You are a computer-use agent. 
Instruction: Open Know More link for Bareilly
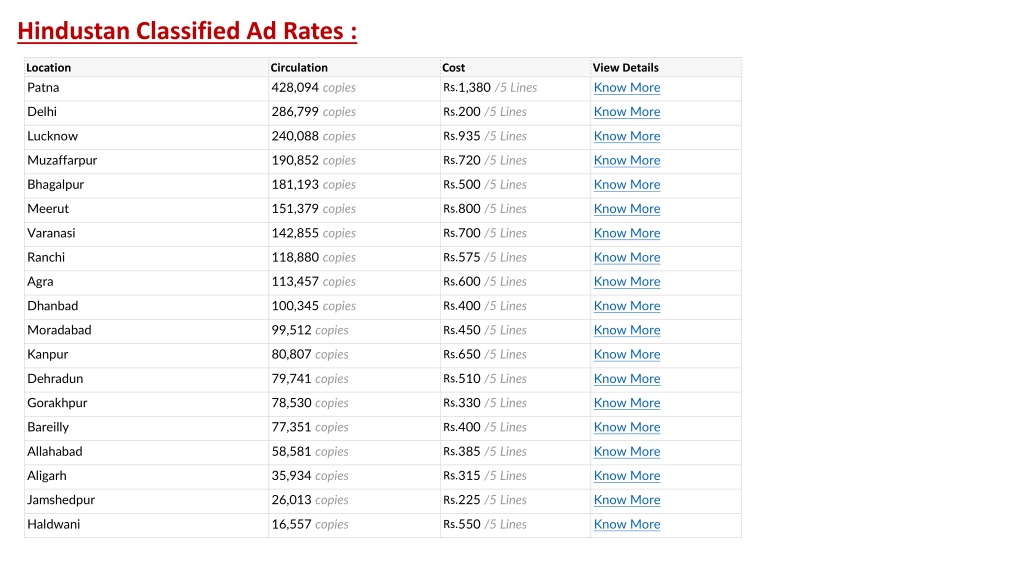point(626,427)
